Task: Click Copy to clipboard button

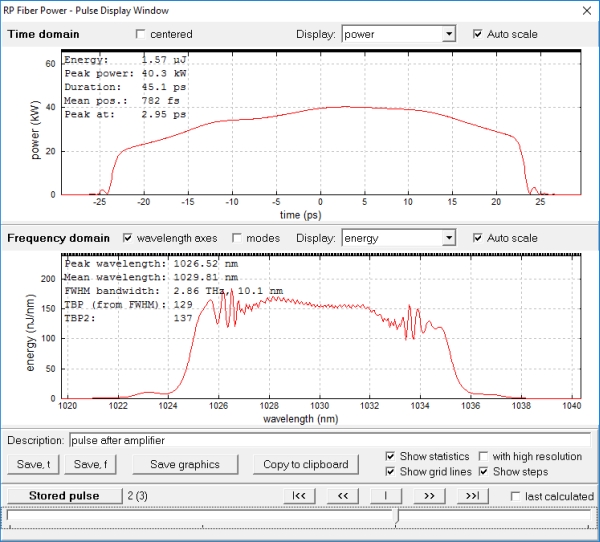Action: click(x=305, y=464)
